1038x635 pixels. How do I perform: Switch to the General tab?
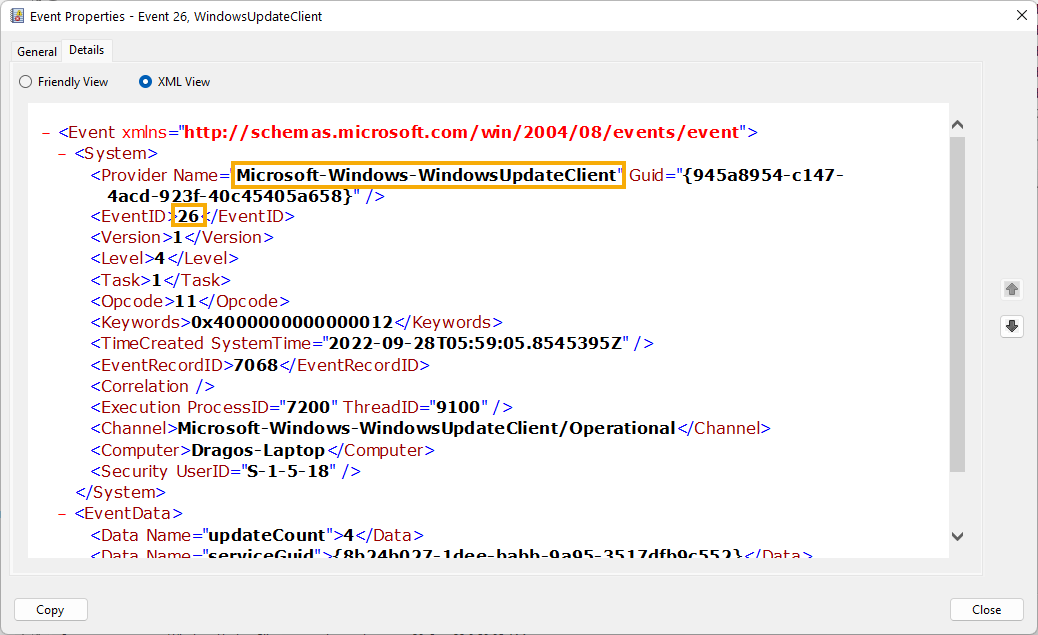coord(37,52)
